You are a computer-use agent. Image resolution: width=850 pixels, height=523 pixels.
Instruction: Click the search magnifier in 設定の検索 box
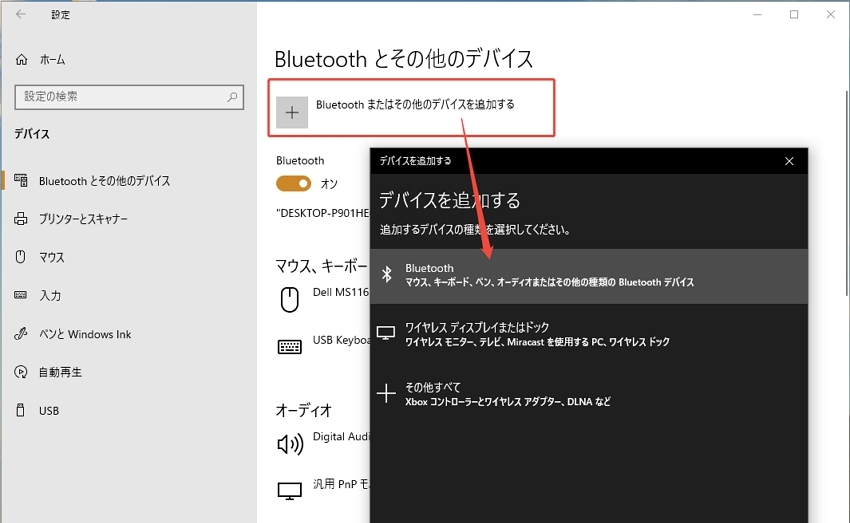coord(232,97)
